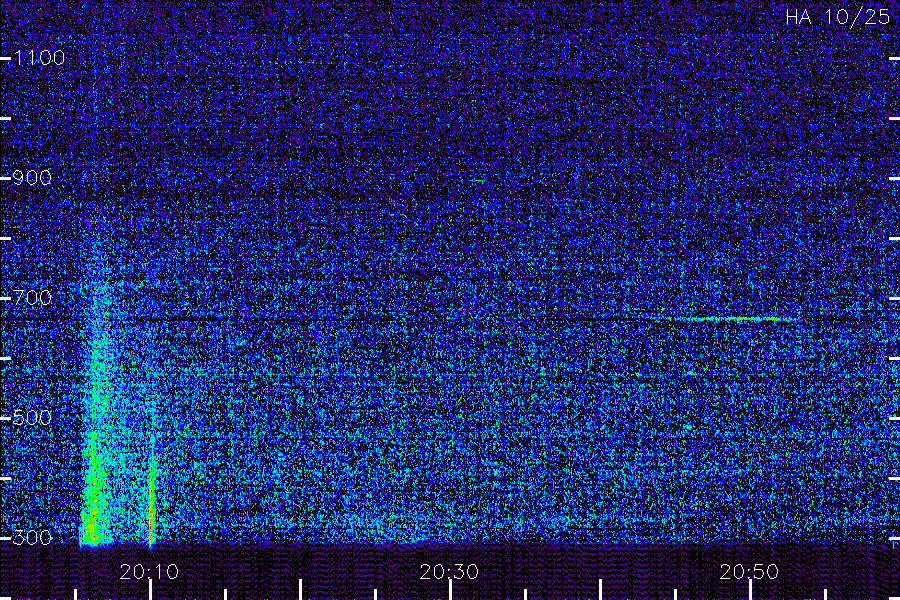Click the HA 10/25 station date label
The image size is (900, 600).
tap(837, 17)
